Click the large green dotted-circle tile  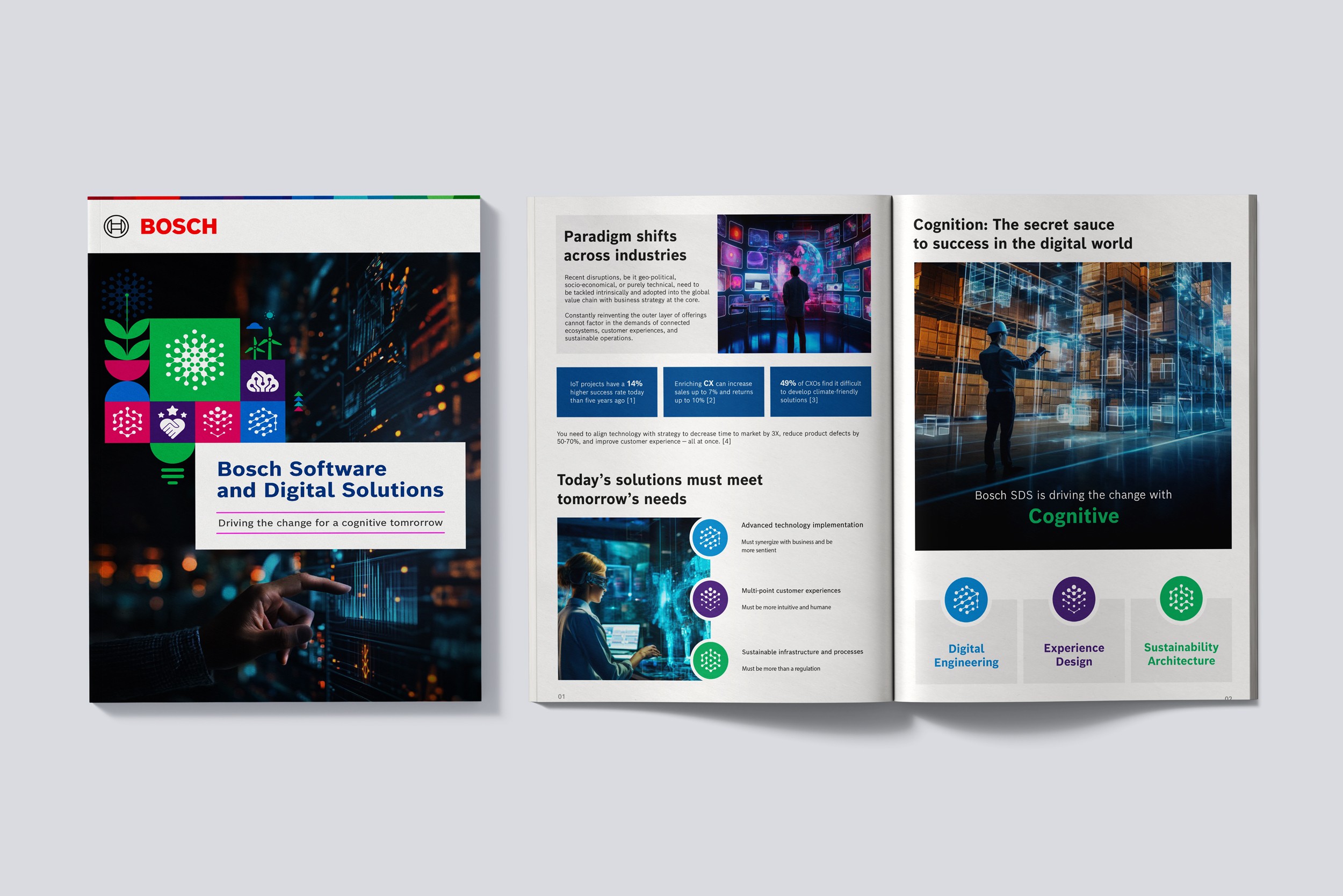coord(195,359)
